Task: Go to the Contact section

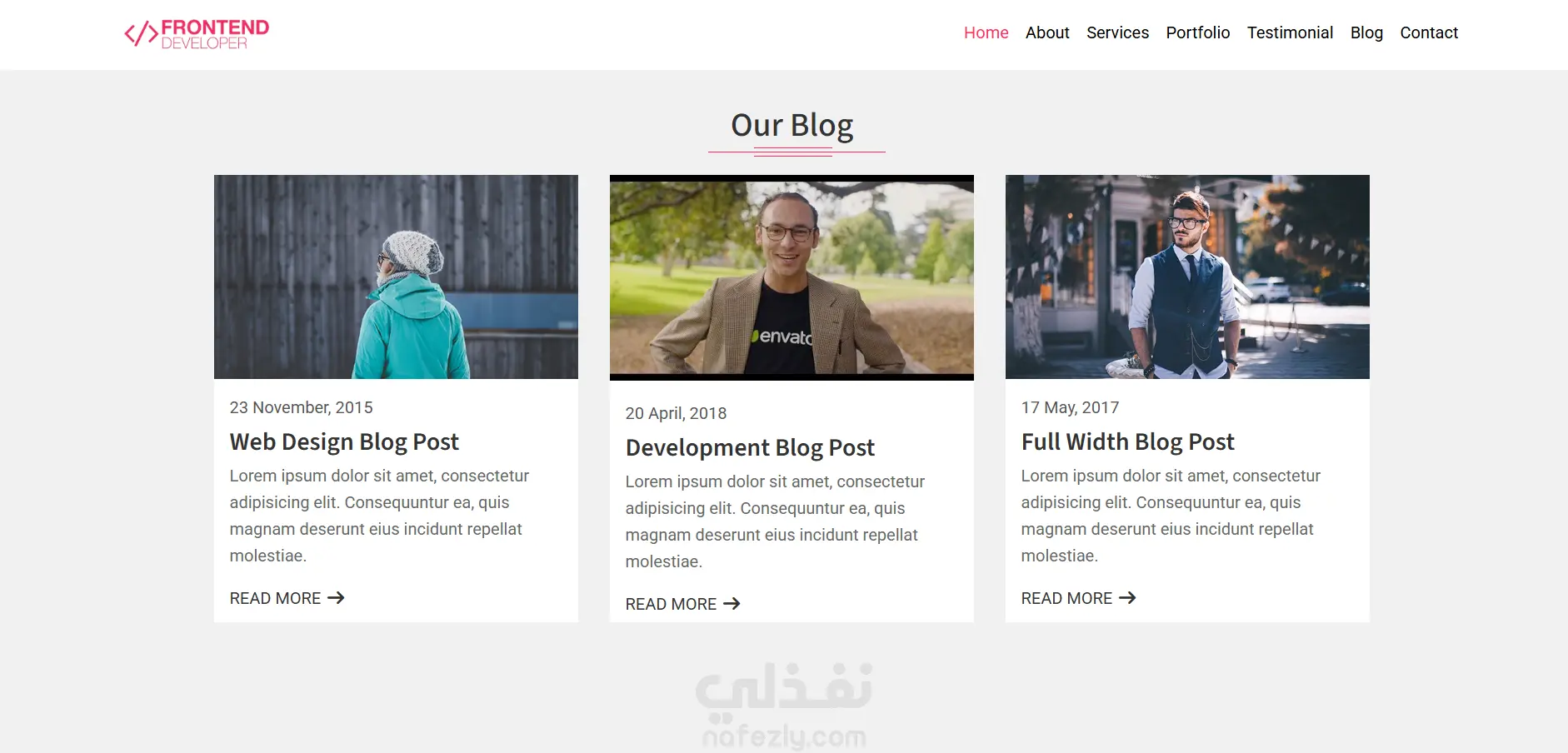Action: 1429,32
